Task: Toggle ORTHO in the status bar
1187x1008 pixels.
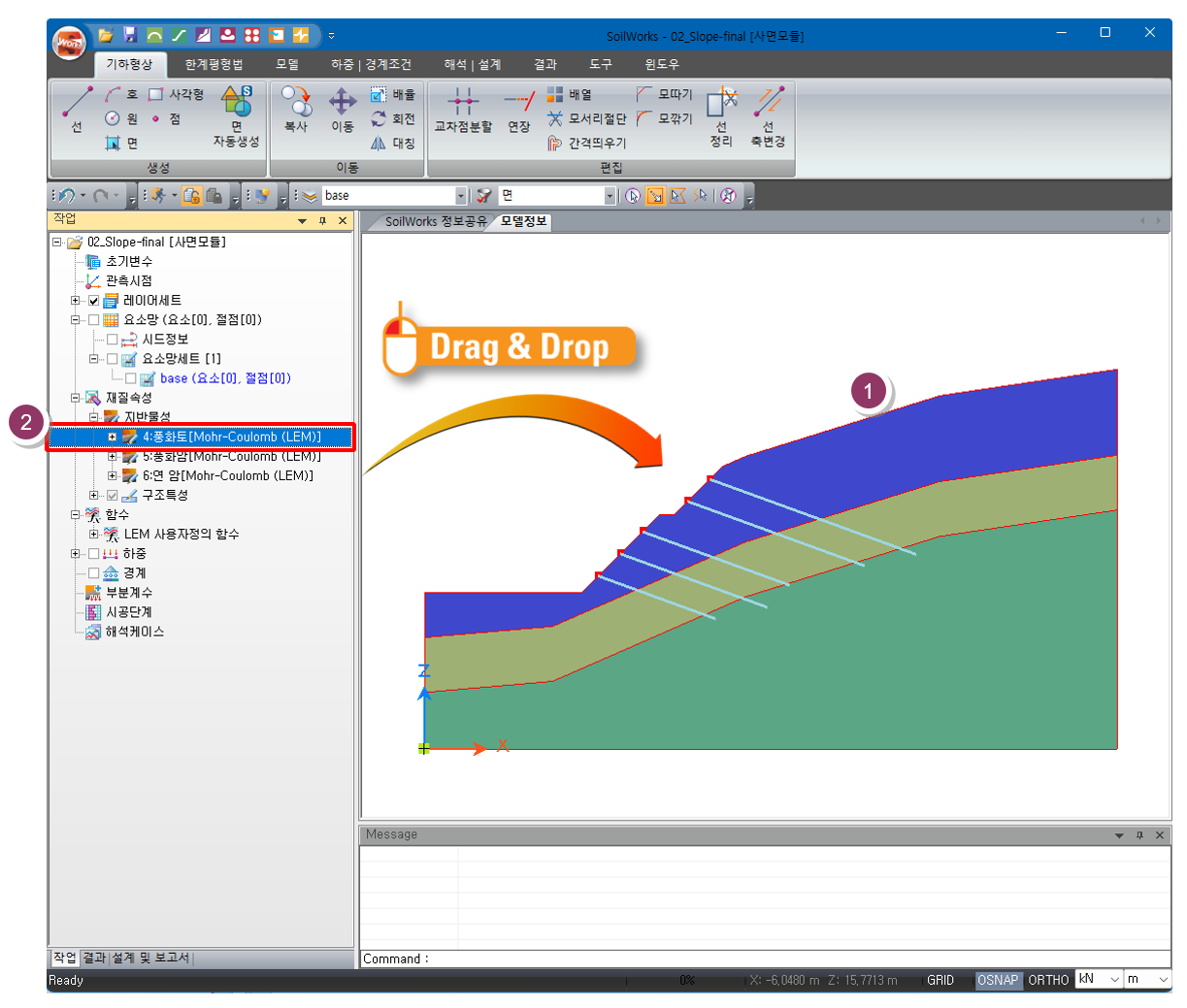Action: point(1048,980)
